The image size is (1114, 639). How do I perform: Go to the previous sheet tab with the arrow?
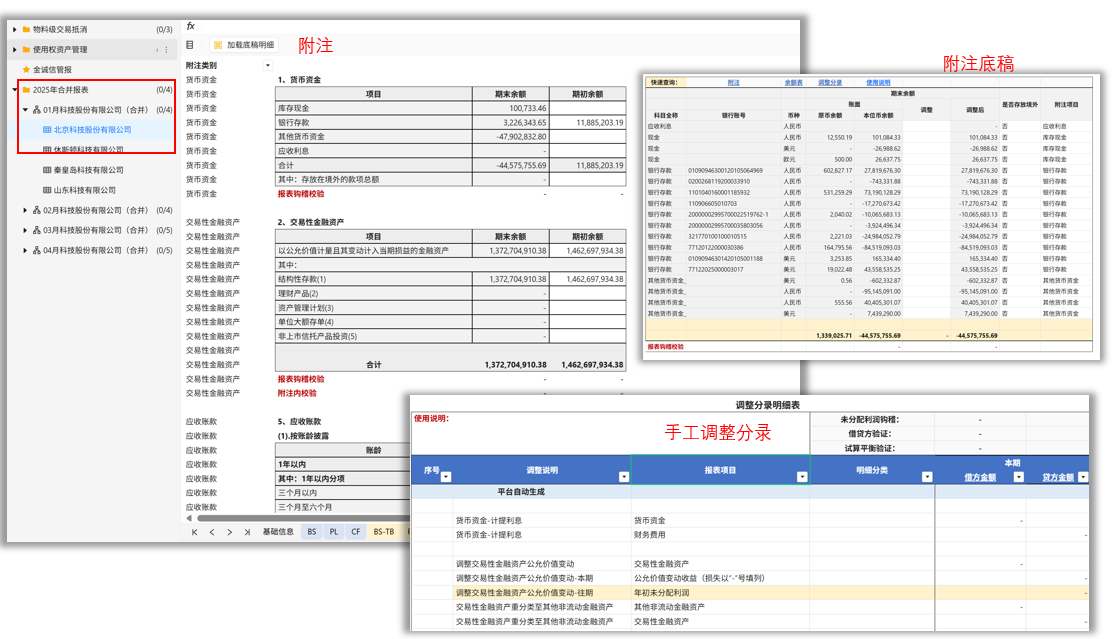tap(212, 532)
